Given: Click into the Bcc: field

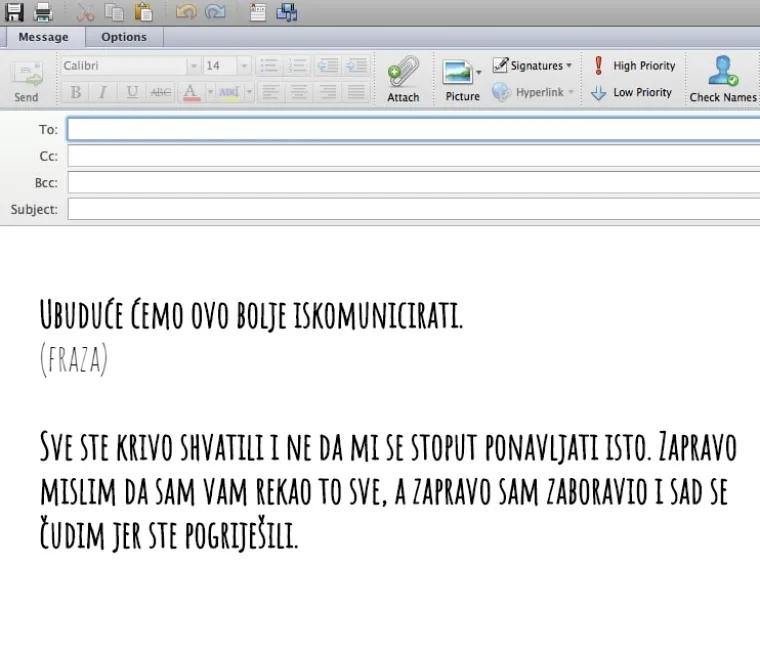Looking at the screenshot, I should click(x=413, y=183).
